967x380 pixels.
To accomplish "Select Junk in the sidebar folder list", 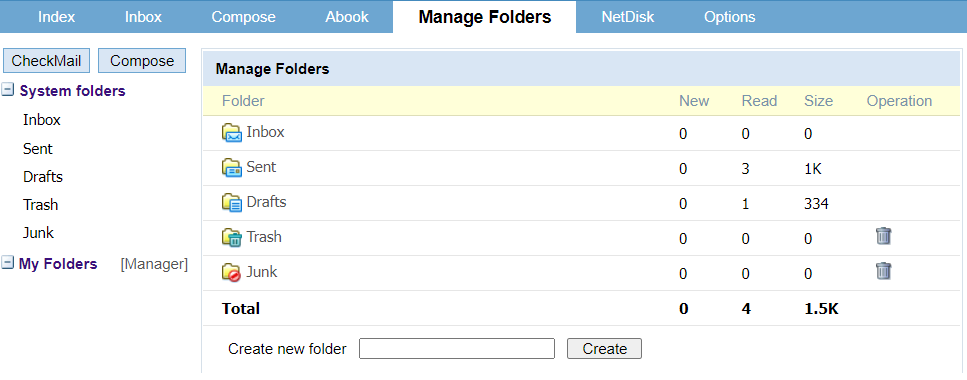I will pyautogui.click(x=38, y=233).
